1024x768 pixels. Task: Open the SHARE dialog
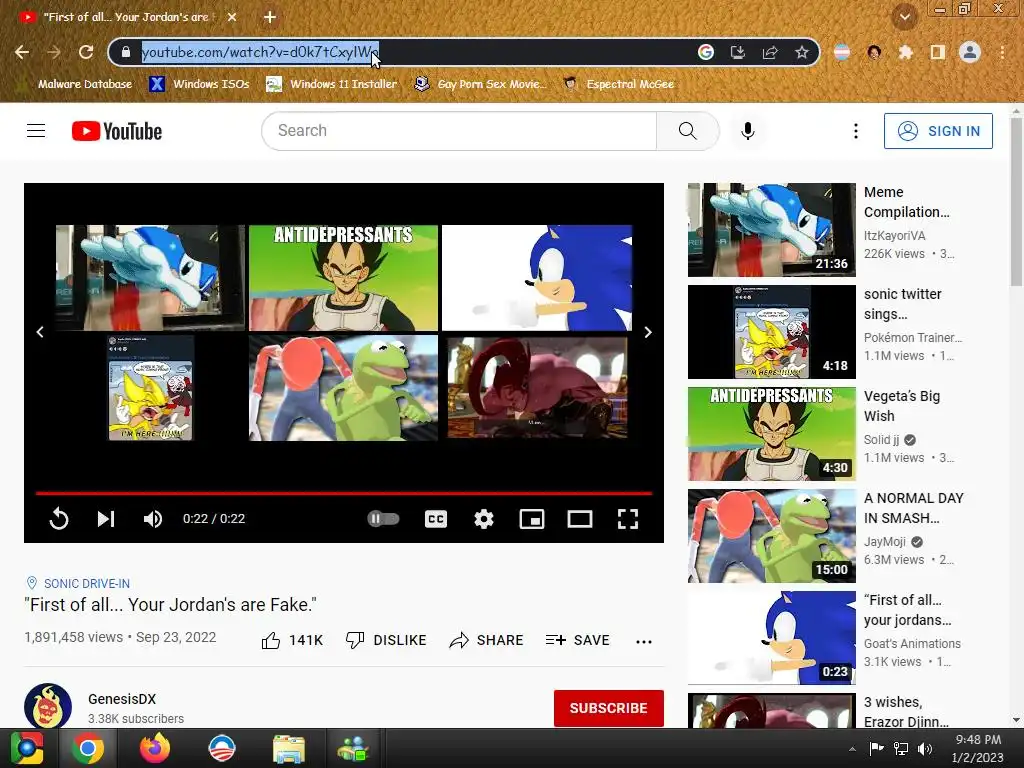487,640
